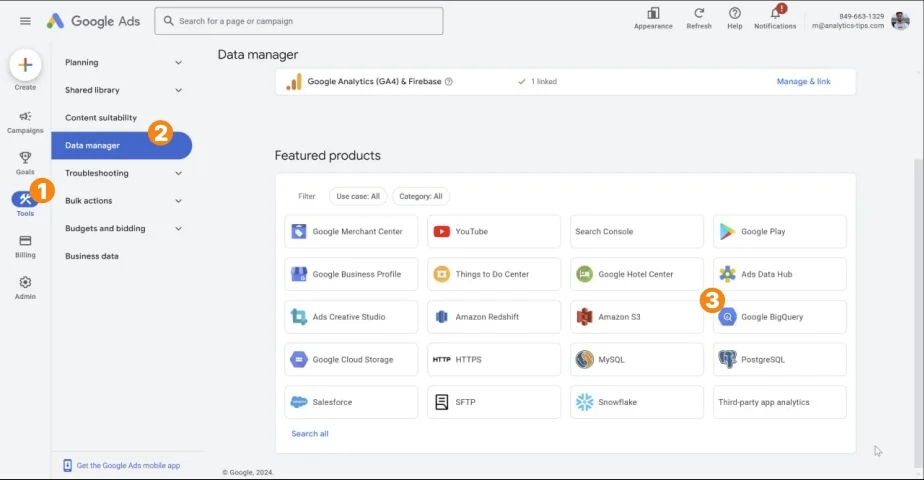The height and width of the screenshot is (480, 924).
Task: Select the Google Business Profile card
Action: [x=351, y=274]
